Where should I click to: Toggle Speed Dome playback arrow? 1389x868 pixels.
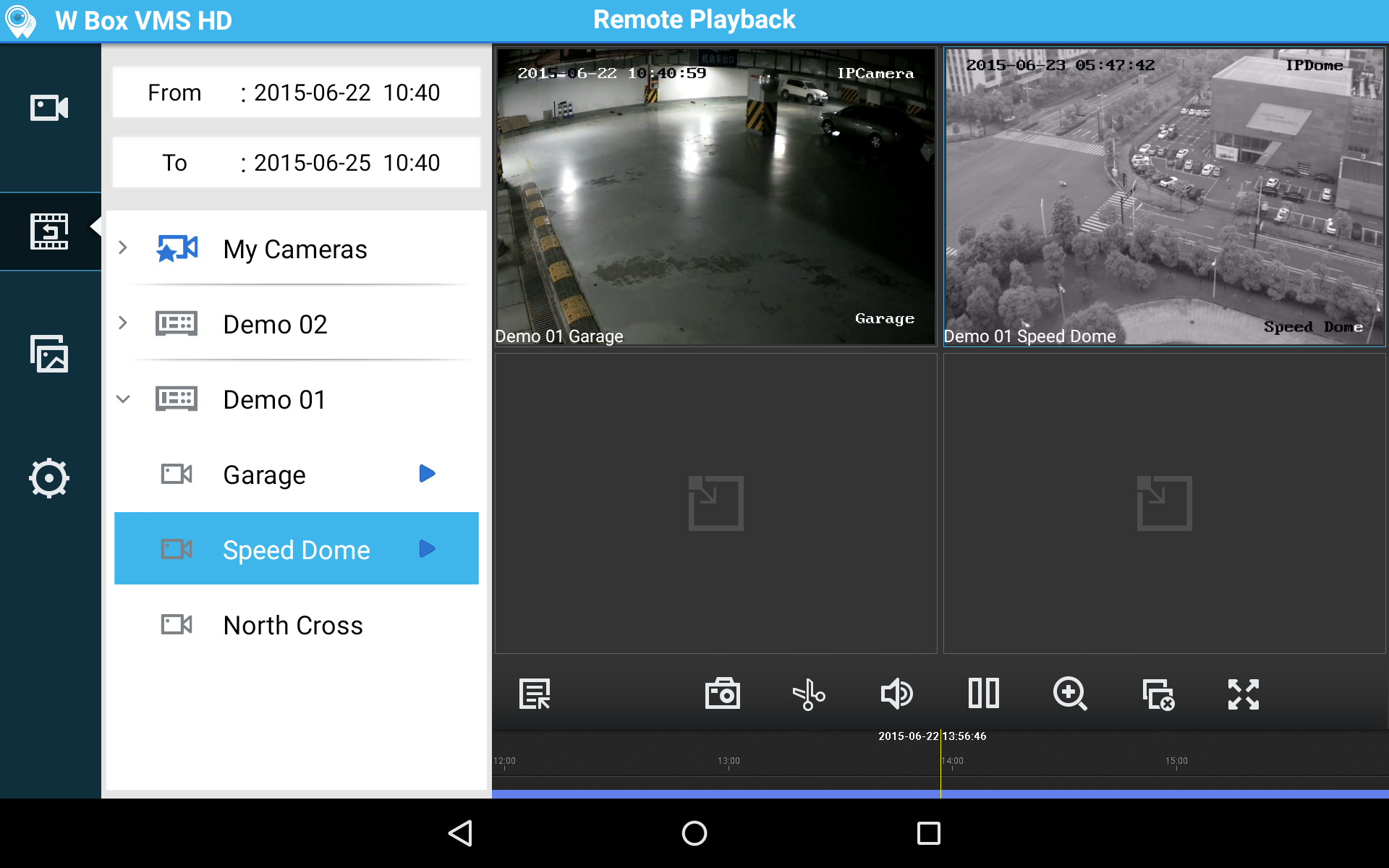pos(427,549)
